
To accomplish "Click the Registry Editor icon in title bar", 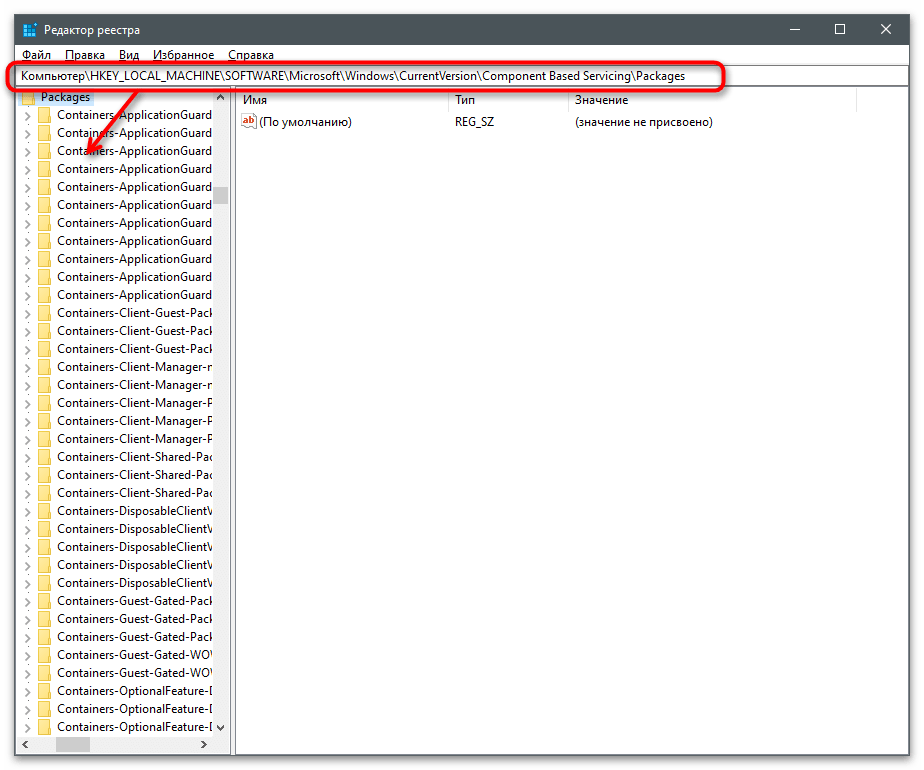I will (x=30, y=30).
